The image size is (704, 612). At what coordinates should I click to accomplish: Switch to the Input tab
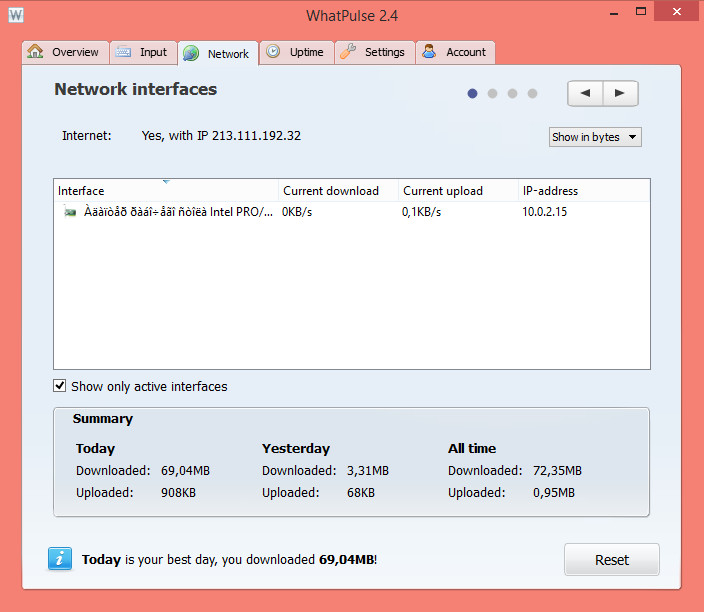click(143, 53)
